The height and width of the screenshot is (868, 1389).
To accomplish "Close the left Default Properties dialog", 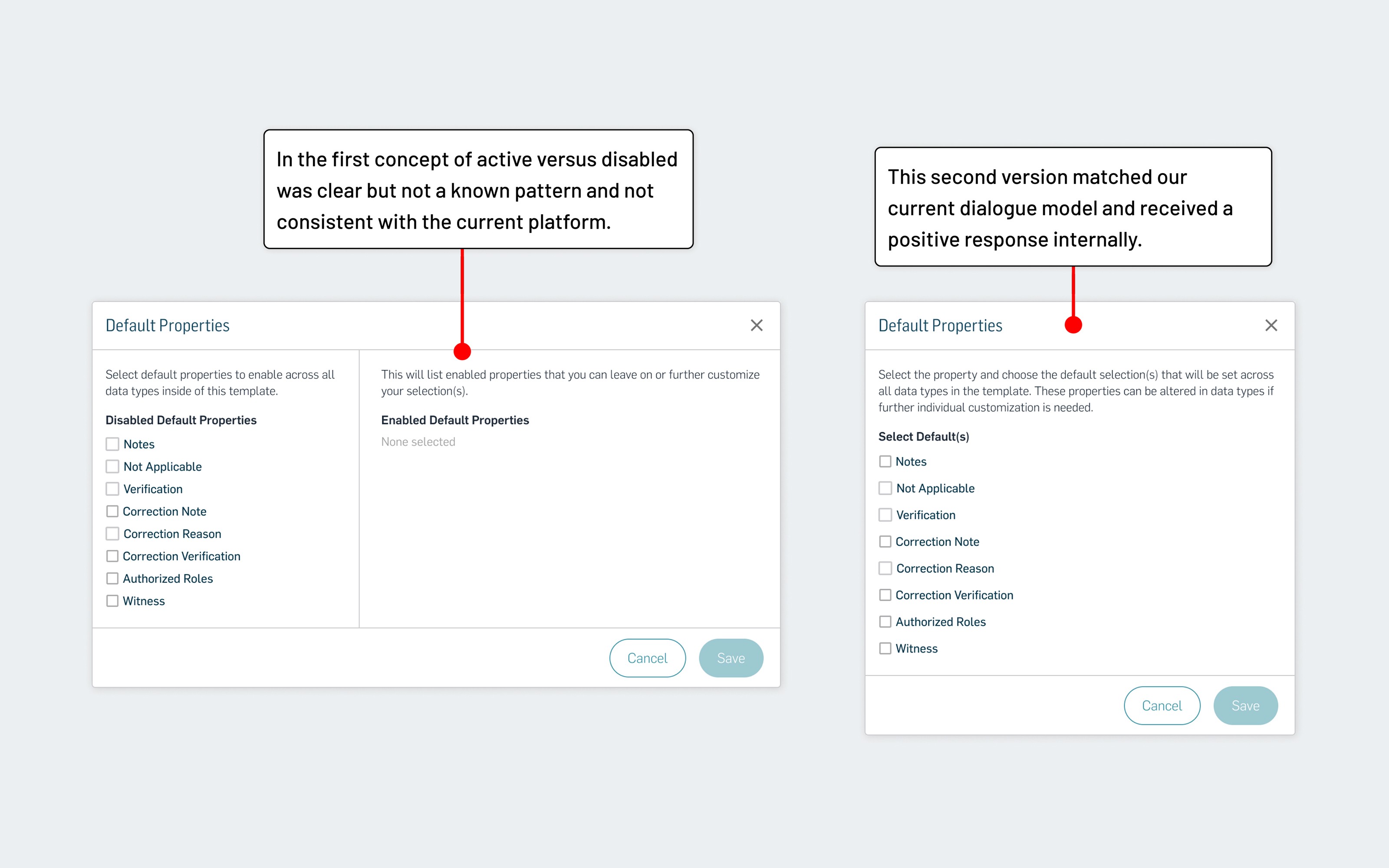I will pyautogui.click(x=757, y=325).
